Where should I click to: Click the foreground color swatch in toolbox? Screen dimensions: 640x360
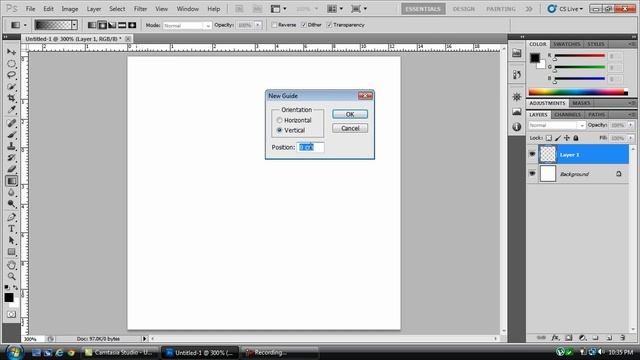pyautogui.click(x=9, y=297)
